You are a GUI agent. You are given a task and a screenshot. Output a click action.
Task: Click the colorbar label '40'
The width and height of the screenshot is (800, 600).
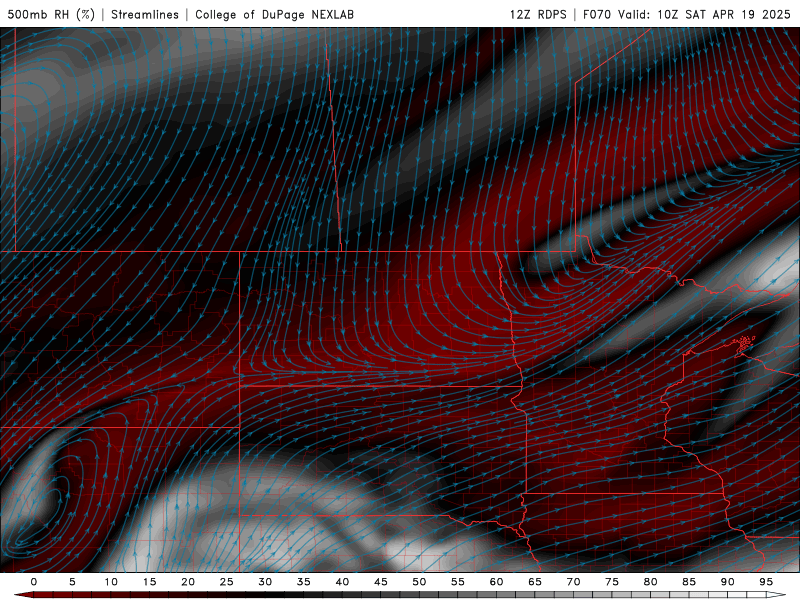(x=342, y=582)
